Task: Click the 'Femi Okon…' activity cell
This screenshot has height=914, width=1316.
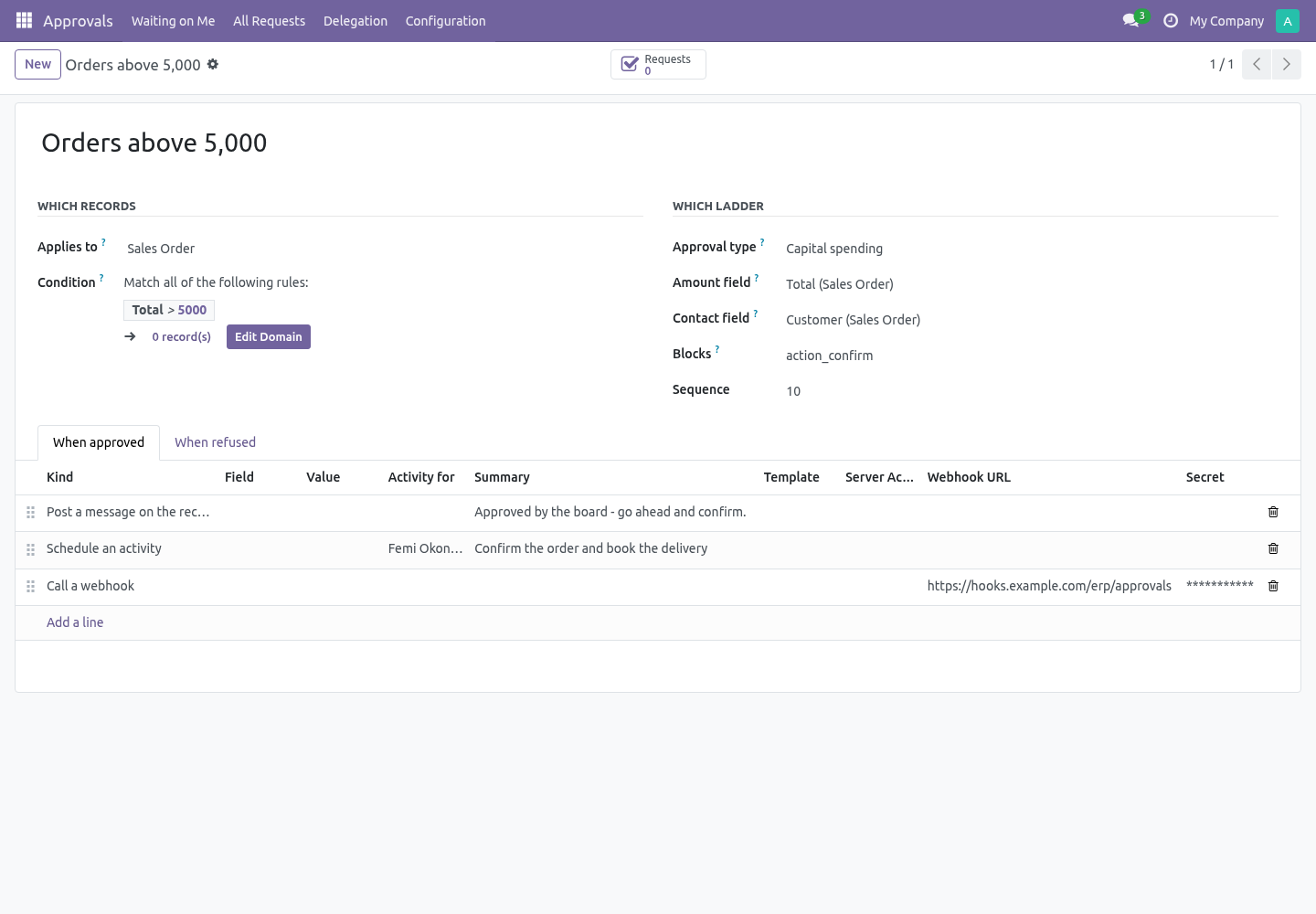Action: point(425,548)
